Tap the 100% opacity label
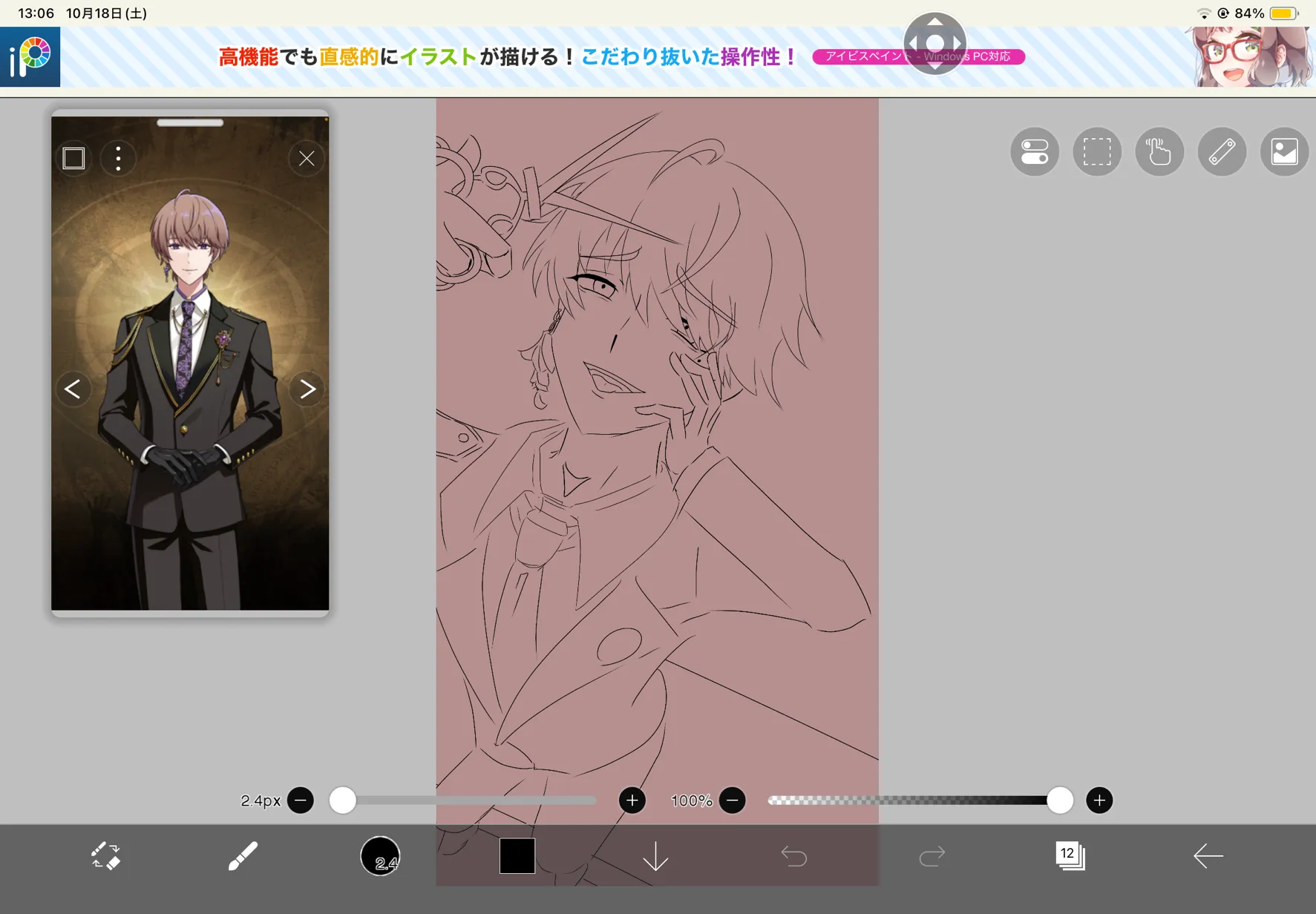Screen dimensions: 1316x914 point(691,800)
